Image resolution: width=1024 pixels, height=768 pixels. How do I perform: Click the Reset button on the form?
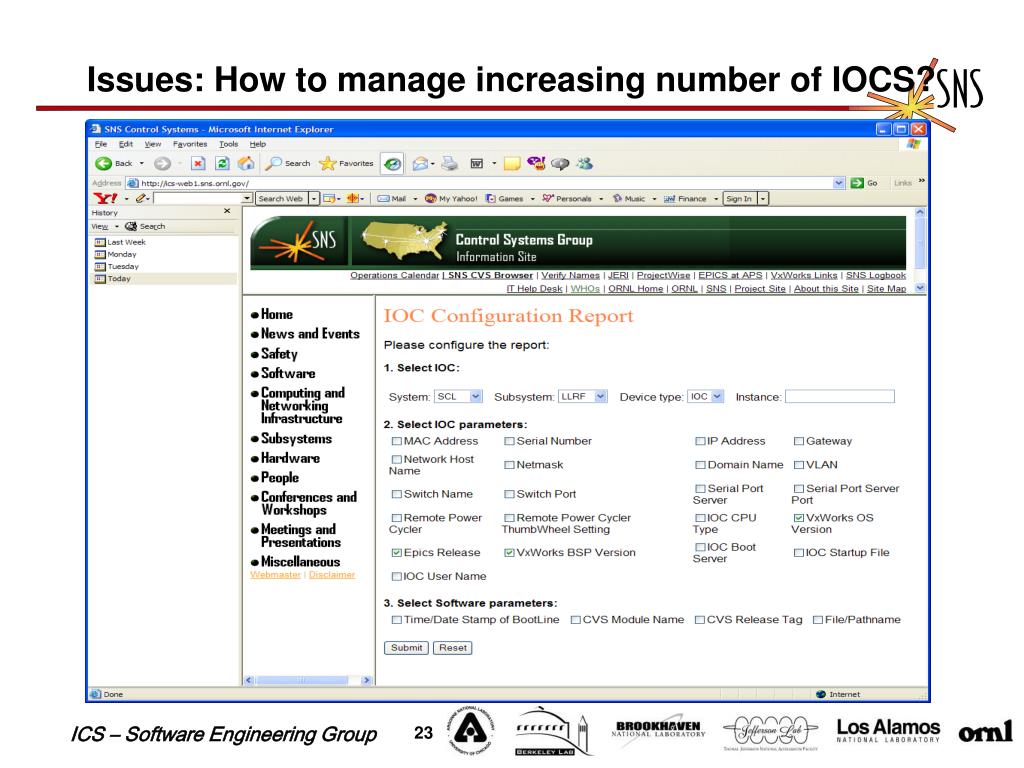coord(453,648)
